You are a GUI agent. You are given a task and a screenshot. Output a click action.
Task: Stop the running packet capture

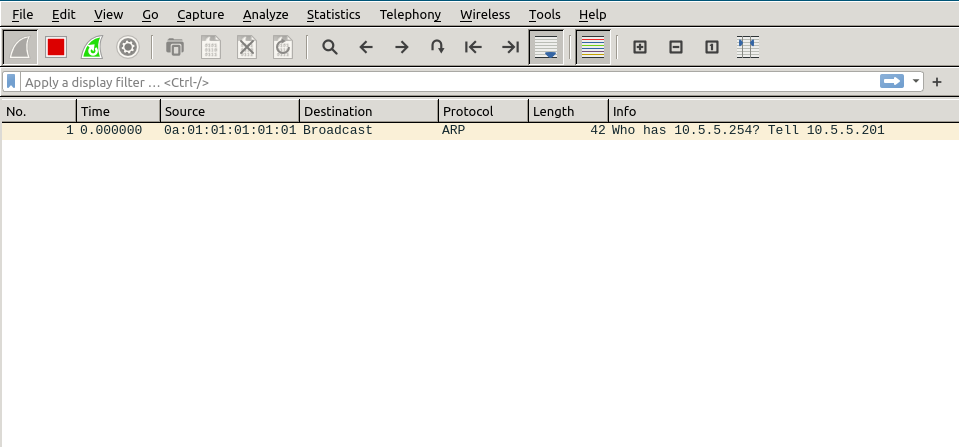point(56,47)
